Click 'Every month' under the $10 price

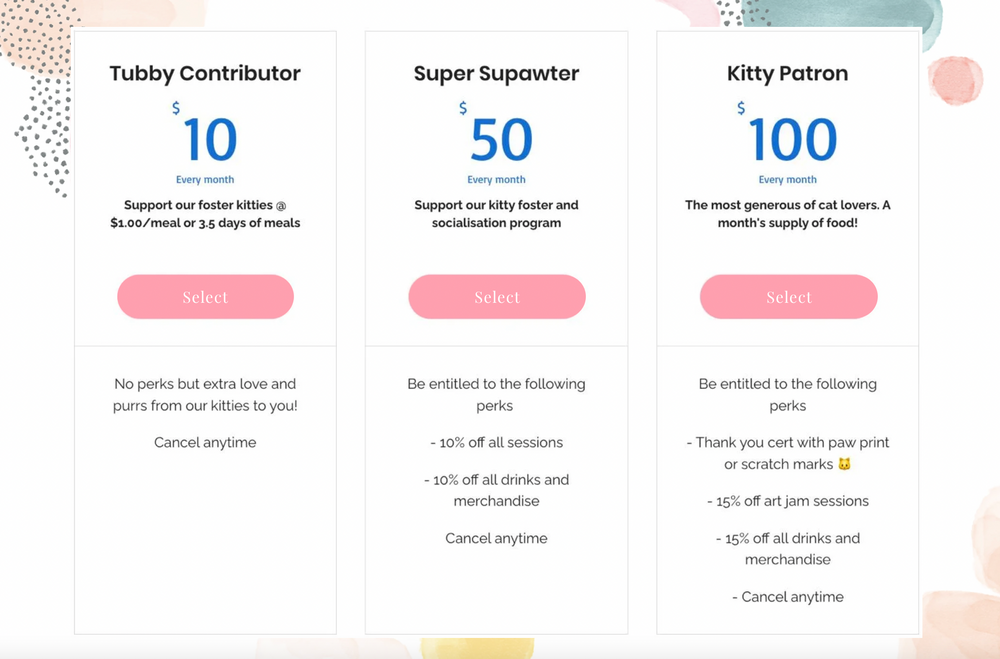pyautogui.click(x=205, y=178)
